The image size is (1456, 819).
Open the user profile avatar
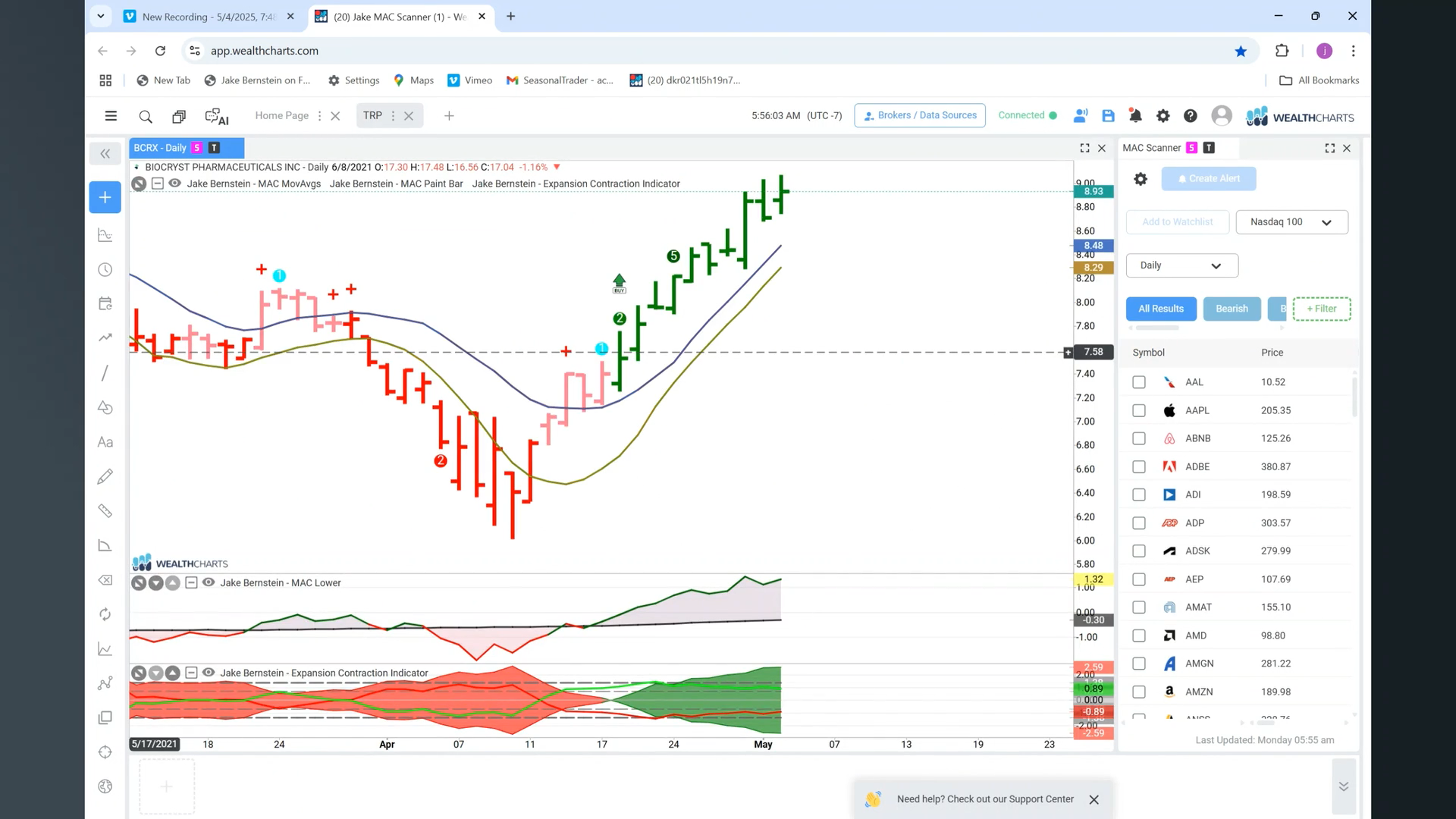pos(1221,115)
